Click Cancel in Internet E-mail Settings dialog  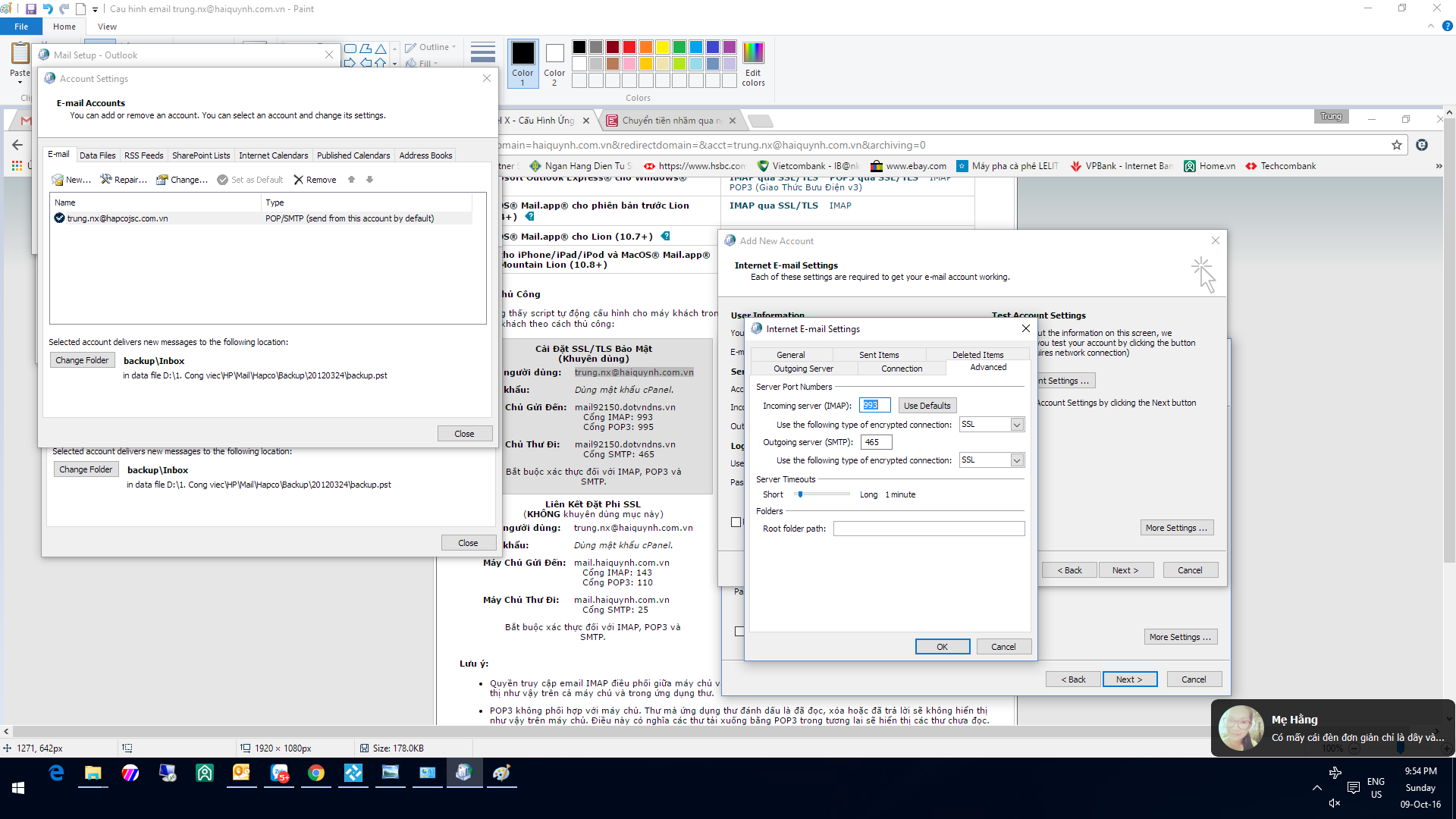click(1003, 647)
